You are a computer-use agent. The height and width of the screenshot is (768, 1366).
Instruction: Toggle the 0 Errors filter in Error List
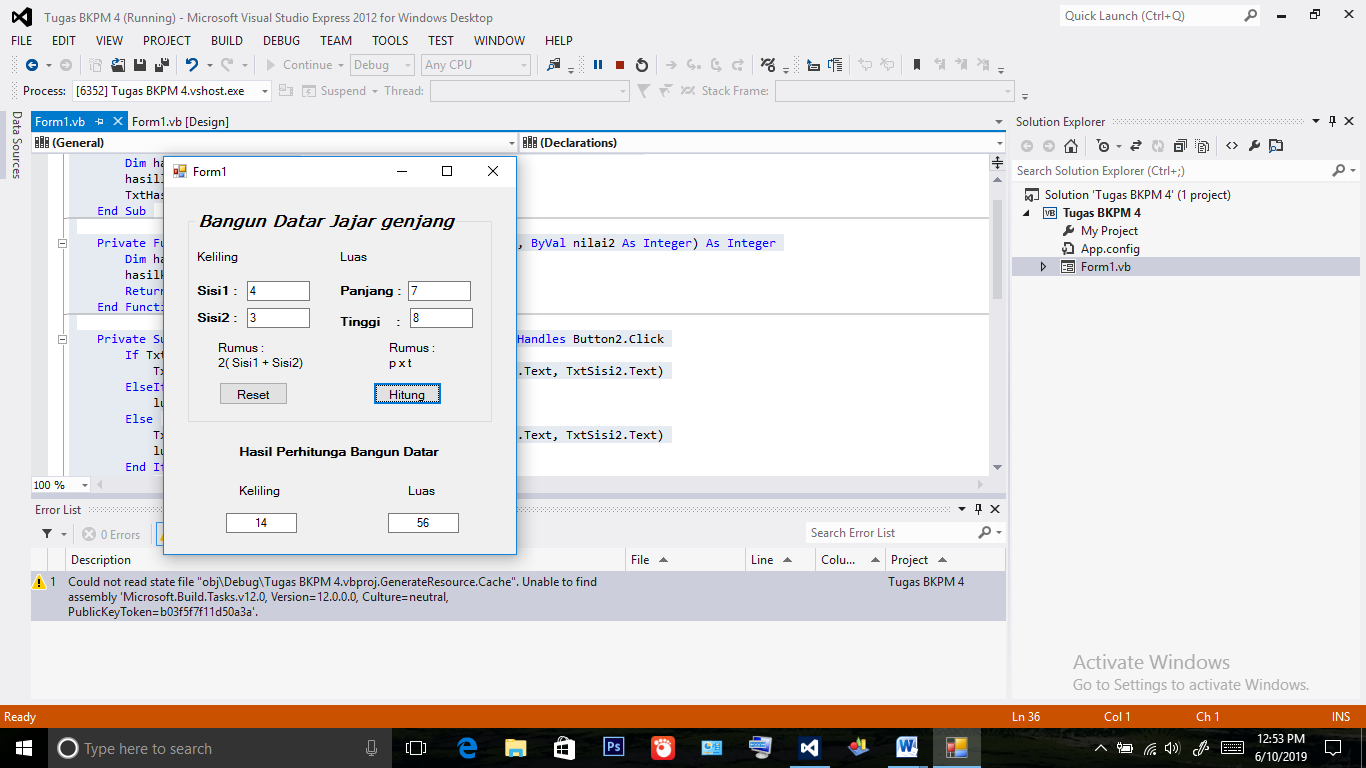coord(112,535)
